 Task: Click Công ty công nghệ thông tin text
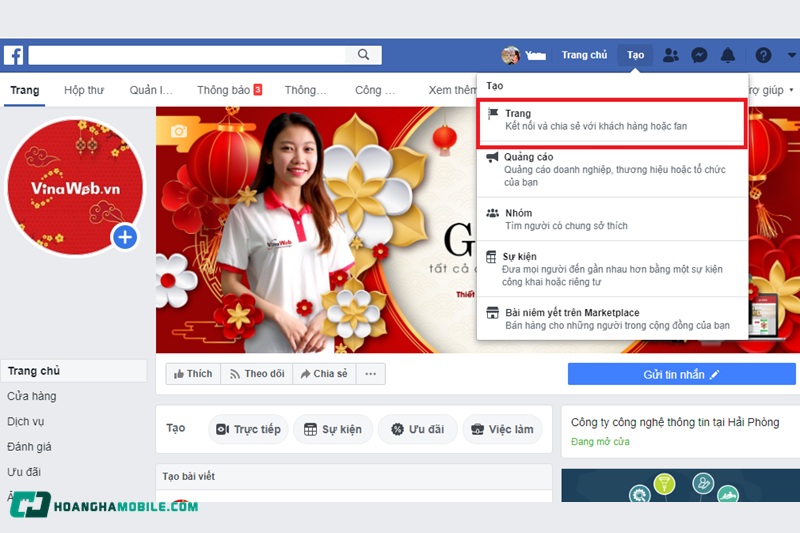[675, 422]
